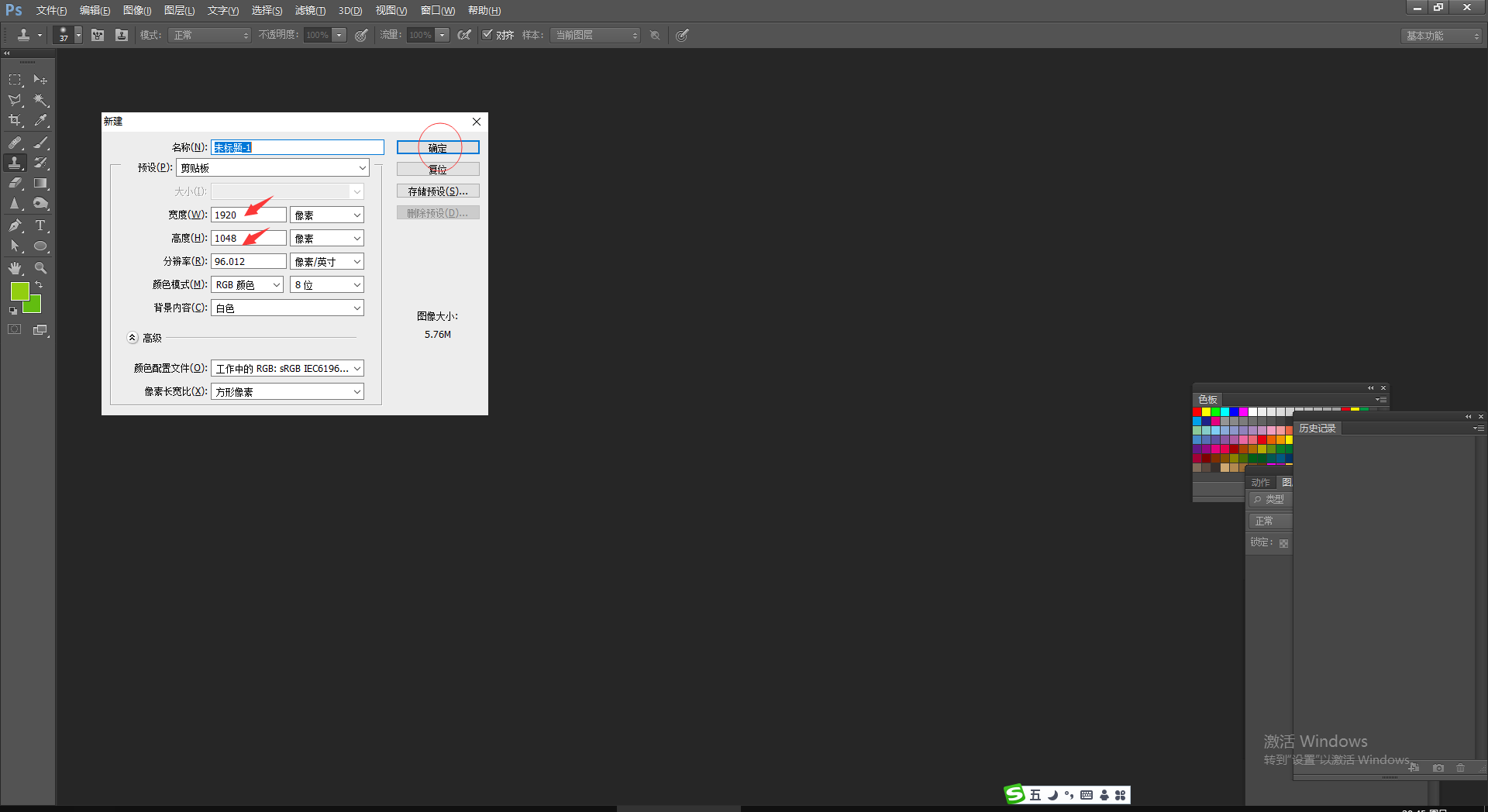
Task: Swap the foreground and background colors
Action: click(x=39, y=285)
